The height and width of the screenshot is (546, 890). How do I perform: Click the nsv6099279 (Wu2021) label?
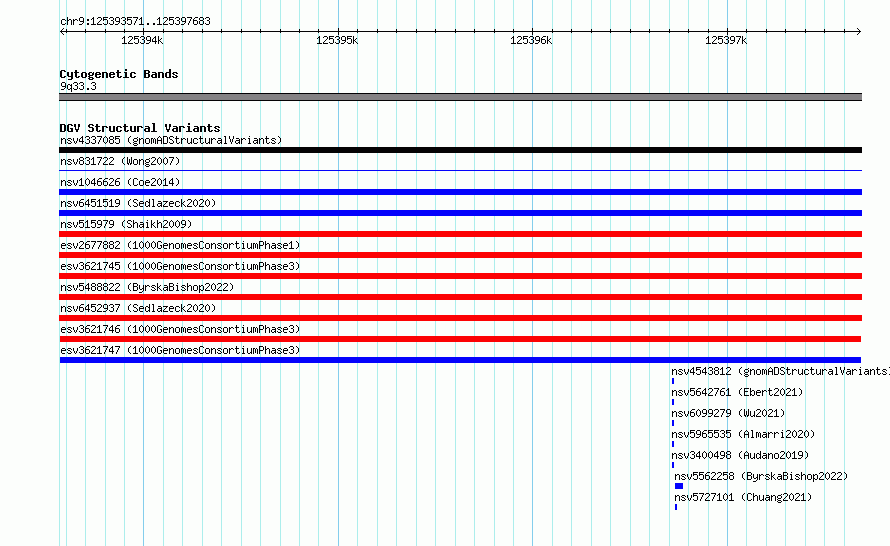tap(728, 413)
